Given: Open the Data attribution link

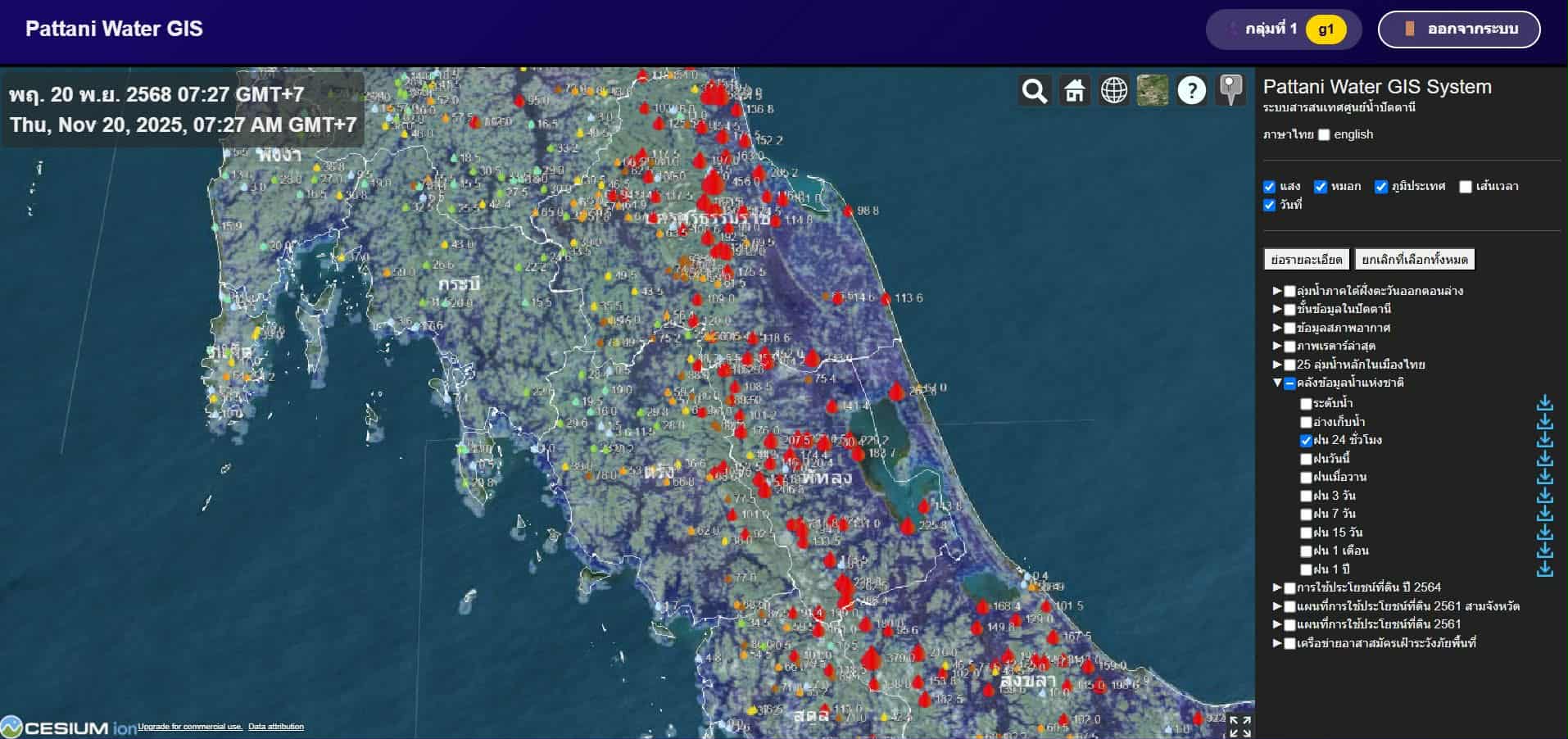Looking at the screenshot, I should point(276,727).
